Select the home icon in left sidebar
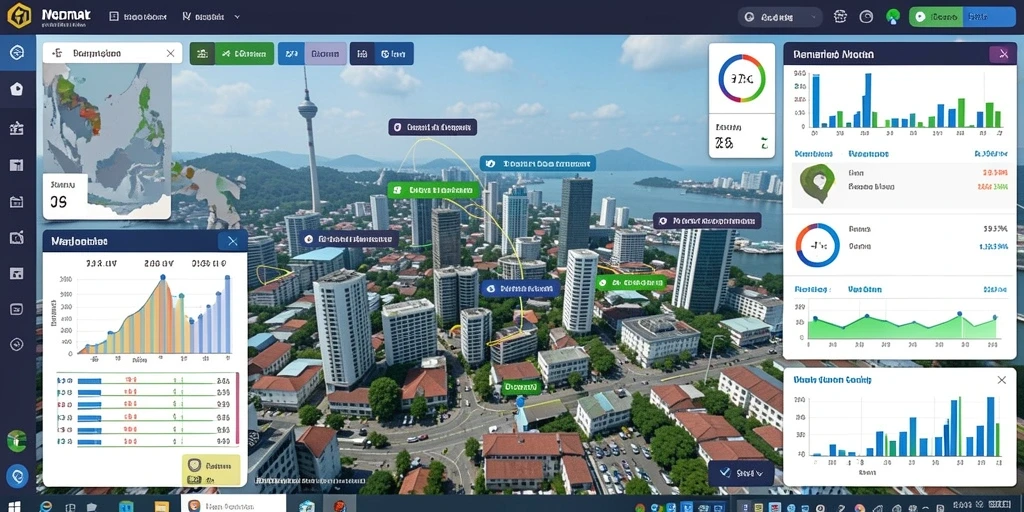 [17, 89]
